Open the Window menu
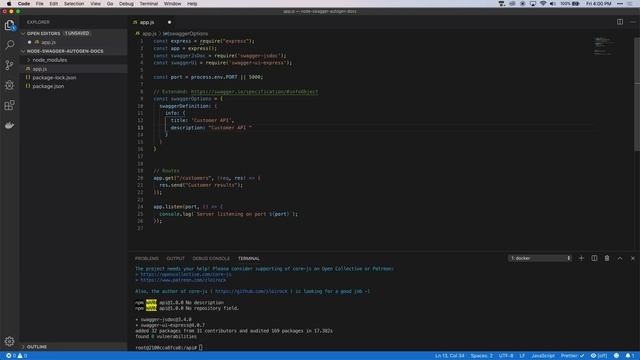The height and width of the screenshot is (360, 640). [172, 4]
